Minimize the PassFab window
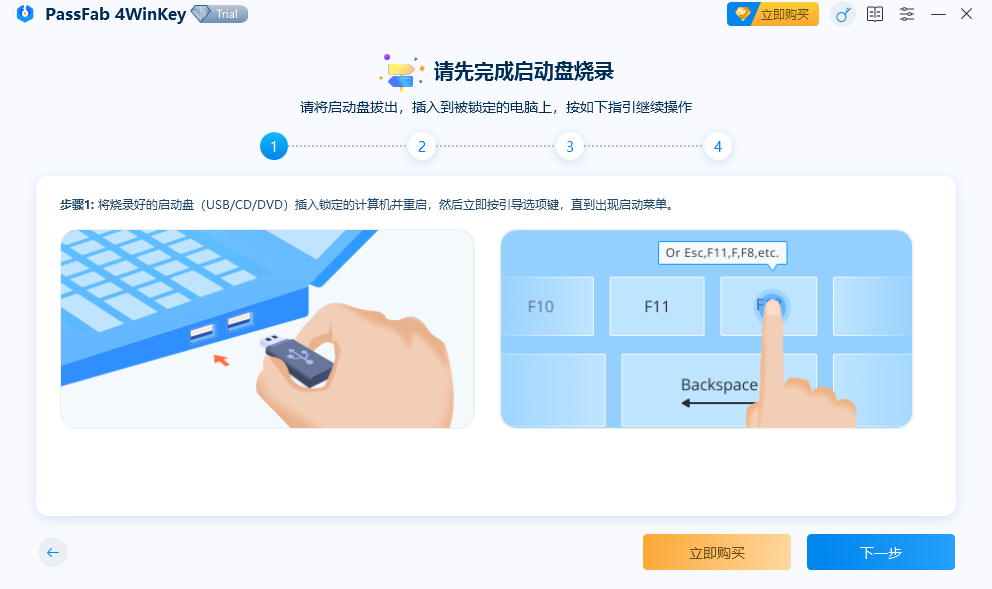The image size is (992, 589). (x=938, y=14)
